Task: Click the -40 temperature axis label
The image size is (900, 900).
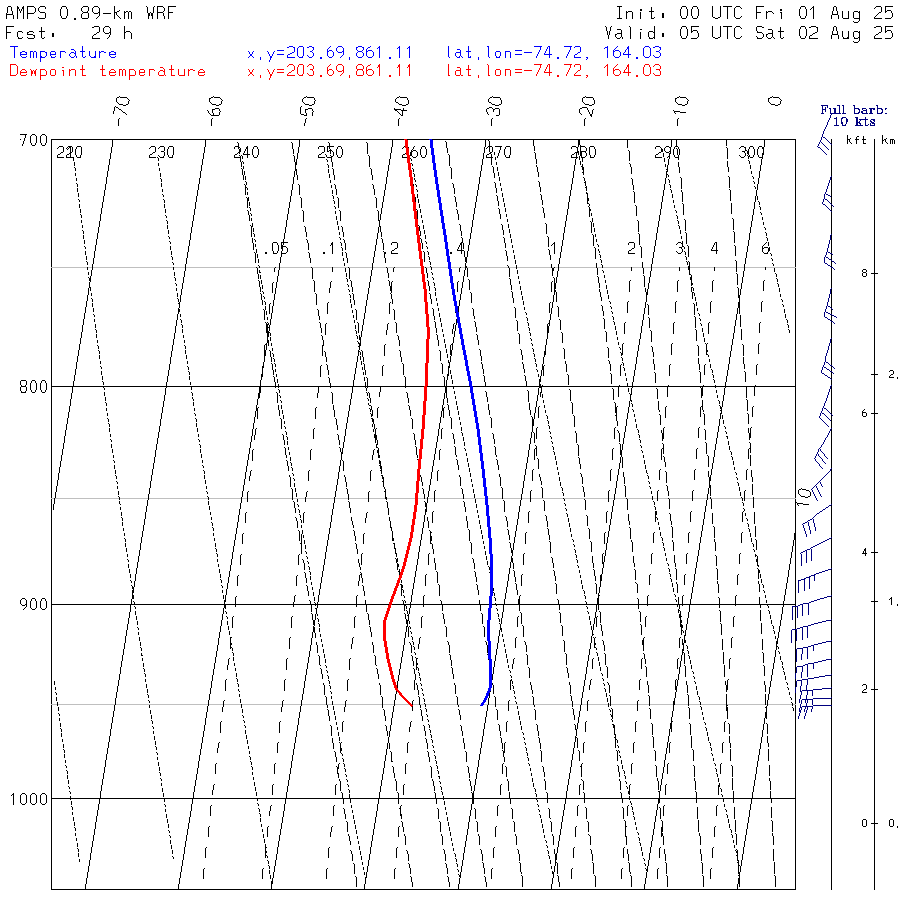Action: [x=402, y=111]
